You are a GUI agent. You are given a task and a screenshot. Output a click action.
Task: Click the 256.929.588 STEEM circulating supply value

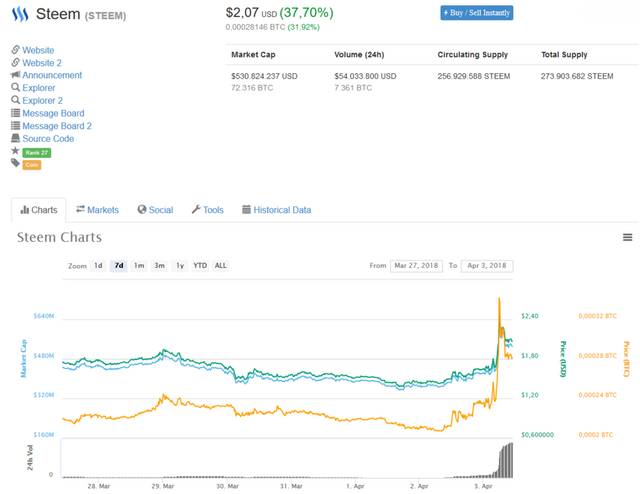tap(474, 76)
